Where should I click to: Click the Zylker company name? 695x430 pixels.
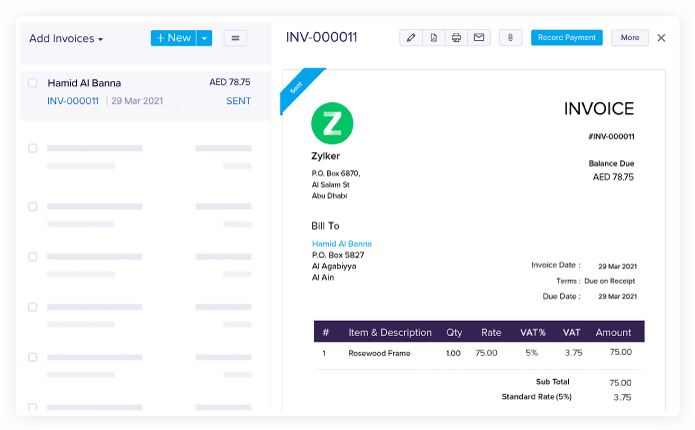pos(325,156)
